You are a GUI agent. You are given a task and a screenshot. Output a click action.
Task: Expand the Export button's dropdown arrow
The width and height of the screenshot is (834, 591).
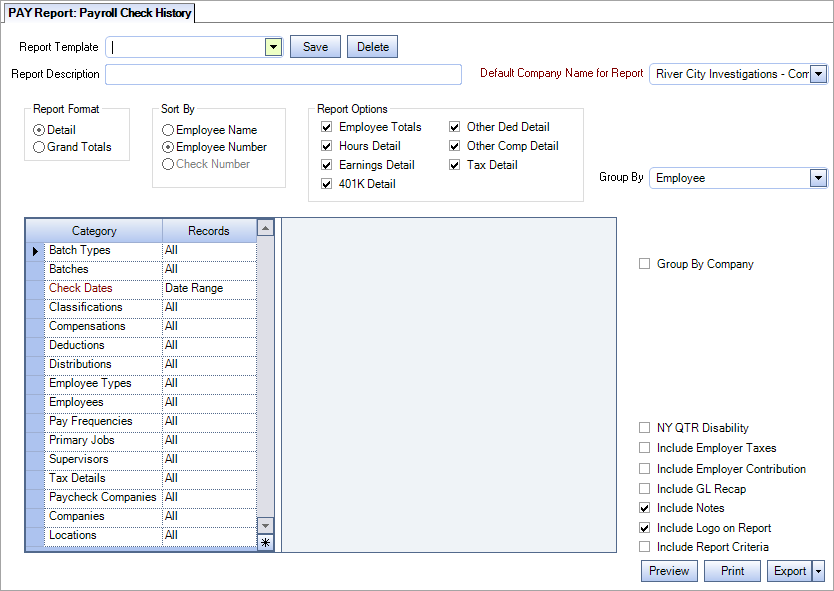[818, 570]
